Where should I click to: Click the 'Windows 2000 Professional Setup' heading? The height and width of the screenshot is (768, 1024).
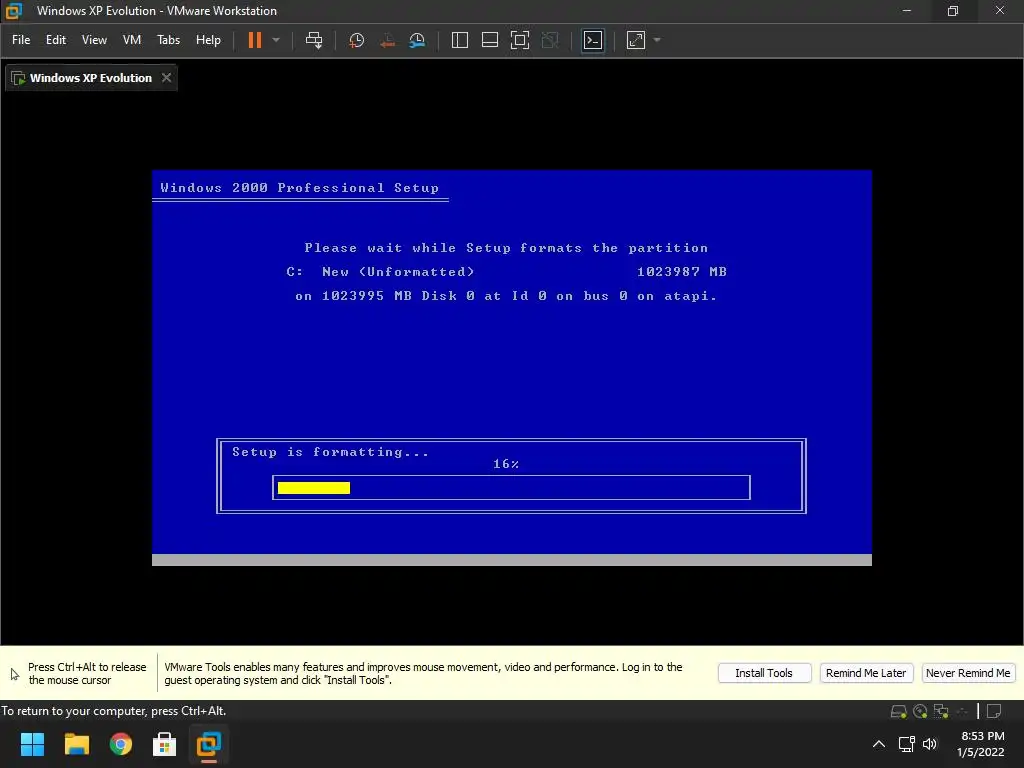click(x=300, y=188)
